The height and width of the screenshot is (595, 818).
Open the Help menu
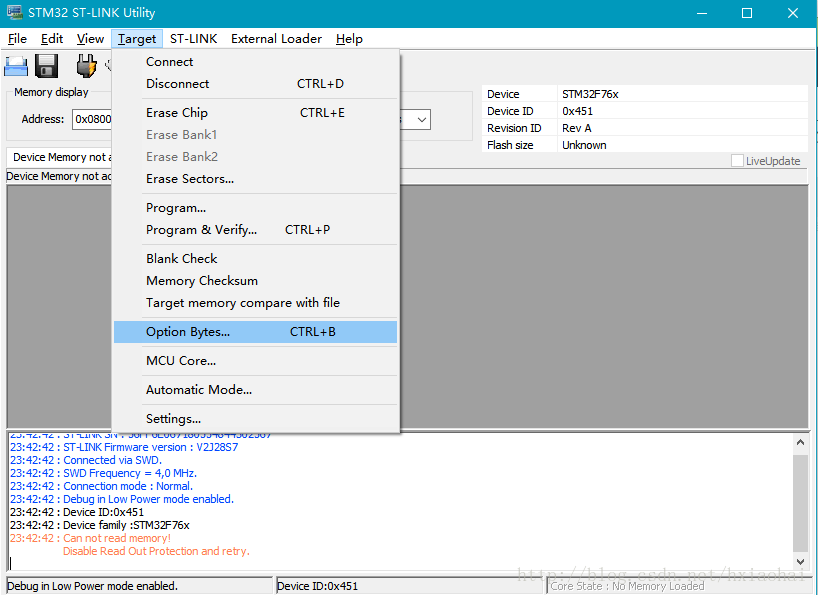(349, 39)
